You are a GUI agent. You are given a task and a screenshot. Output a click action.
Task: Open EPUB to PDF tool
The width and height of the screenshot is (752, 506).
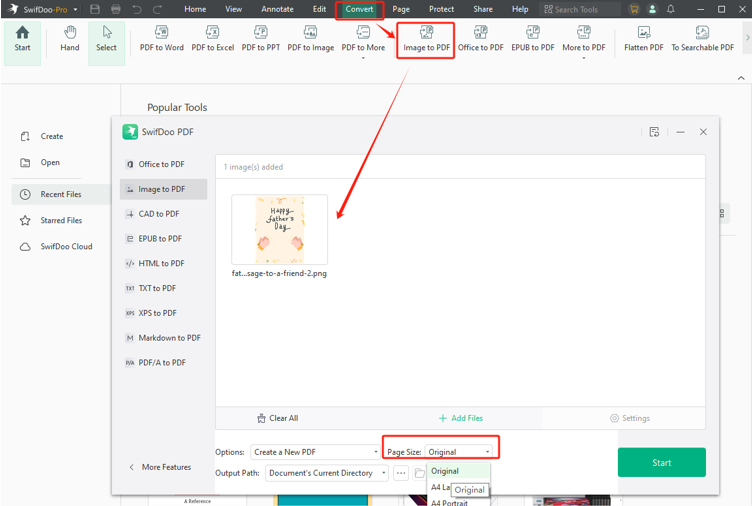pyautogui.click(x=532, y=39)
